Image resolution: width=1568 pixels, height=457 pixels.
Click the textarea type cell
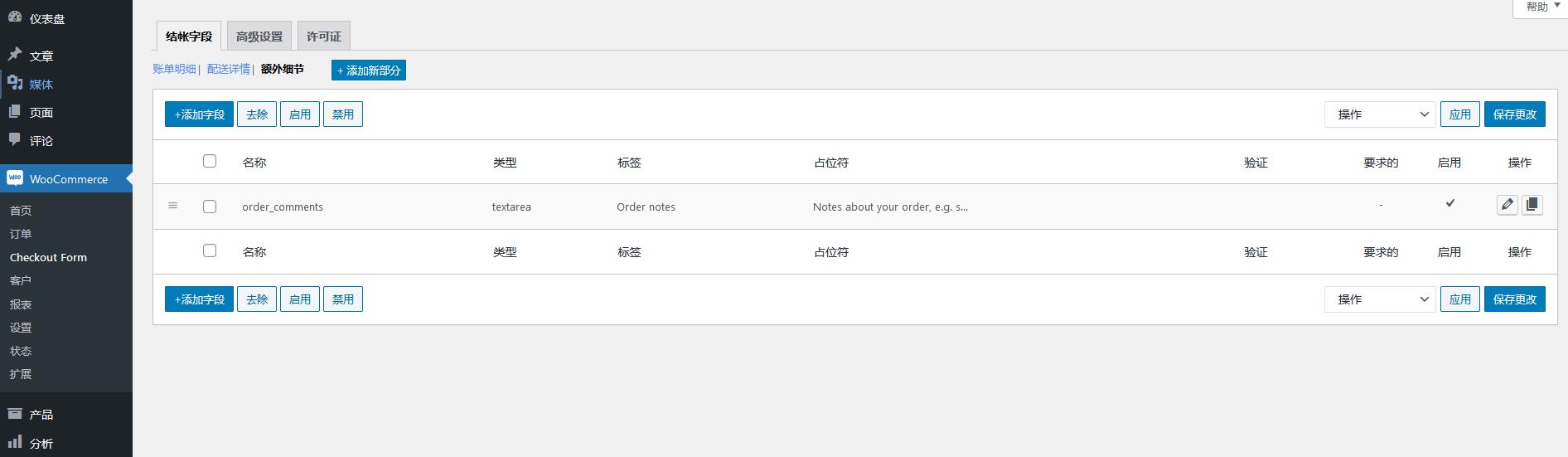(511, 207)
